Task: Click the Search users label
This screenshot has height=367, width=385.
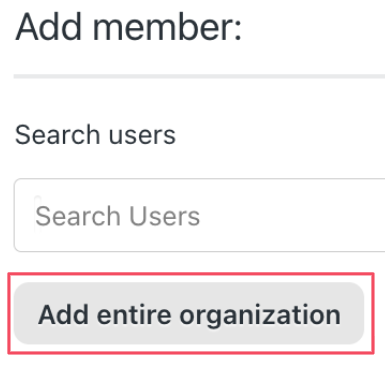Action: click(95, 135)
